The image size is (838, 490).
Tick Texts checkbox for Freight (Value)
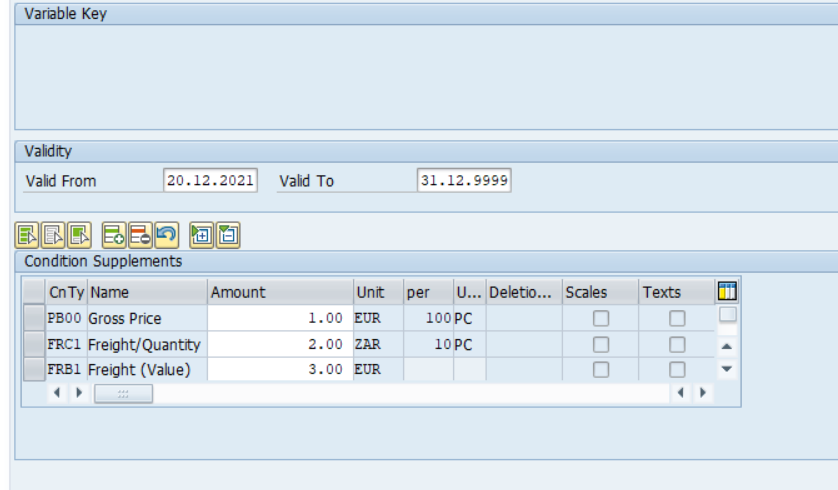click(677, 369)
